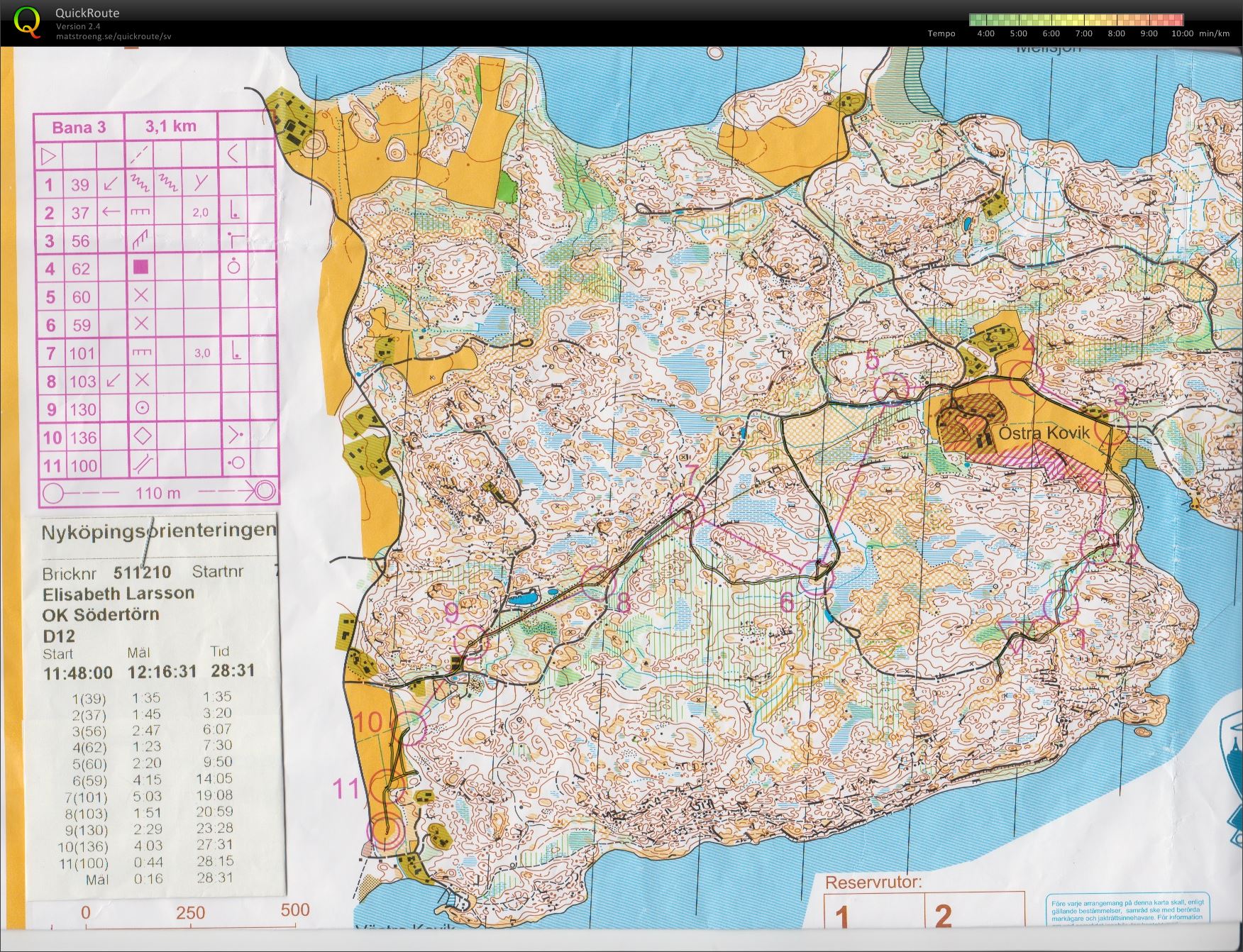Select control circle 7 on the map
Image resolution: width=1243 pixels, height=952 pixels.
coord(685,511)
